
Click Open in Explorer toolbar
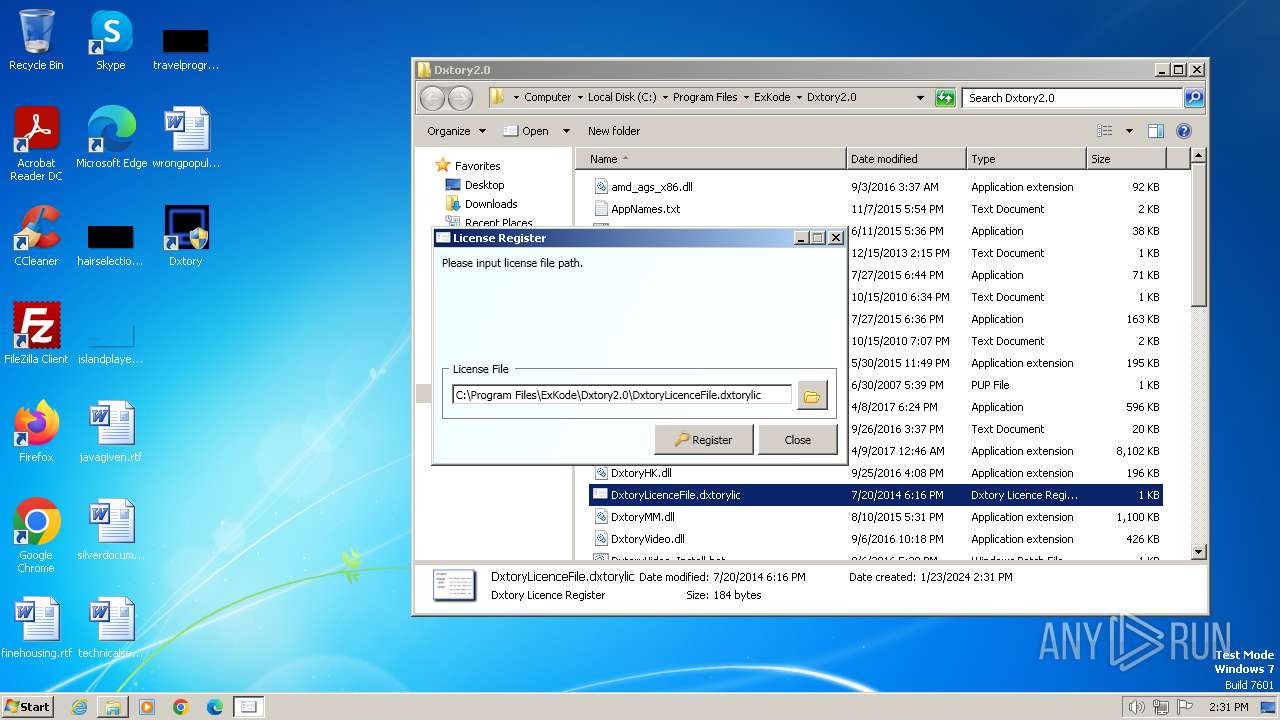coord(526,131)
